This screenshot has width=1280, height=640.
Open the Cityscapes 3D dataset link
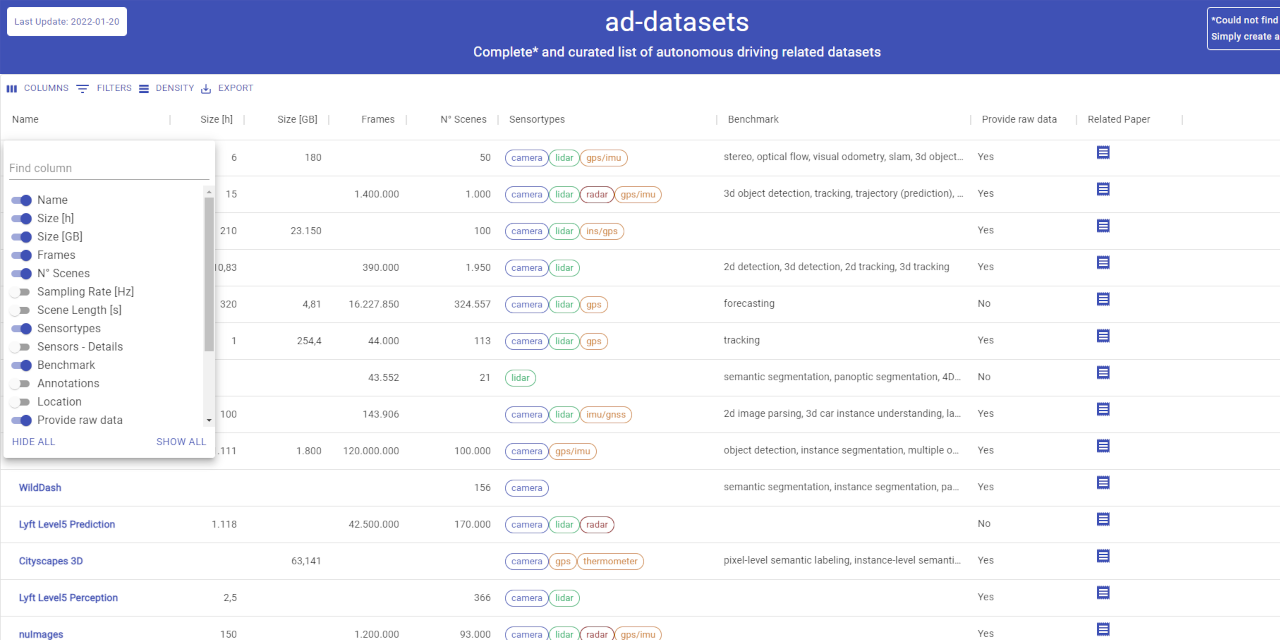51,561
